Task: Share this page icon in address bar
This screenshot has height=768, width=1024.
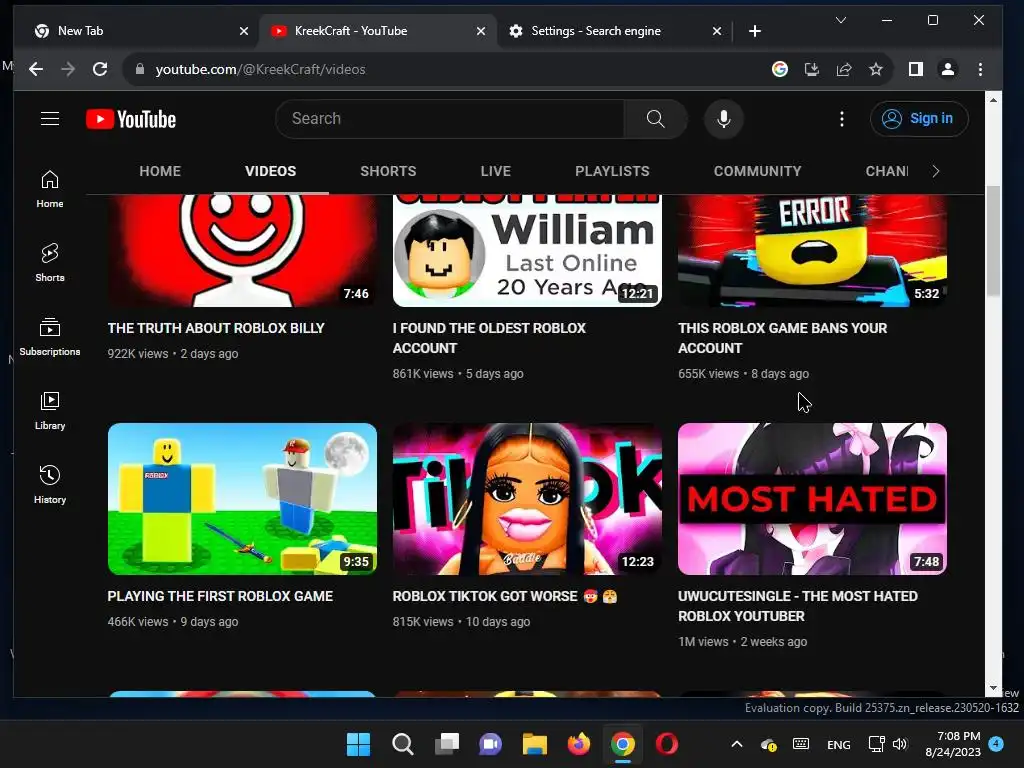Action: (x=844, y=69)
